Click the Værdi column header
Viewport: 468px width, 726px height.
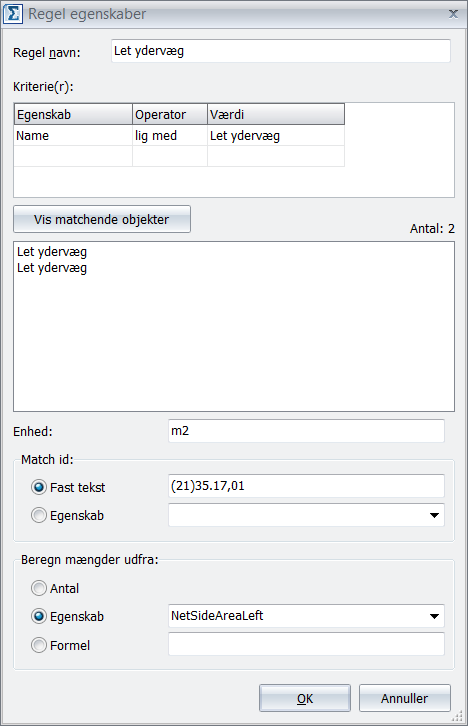pos(276,114)
